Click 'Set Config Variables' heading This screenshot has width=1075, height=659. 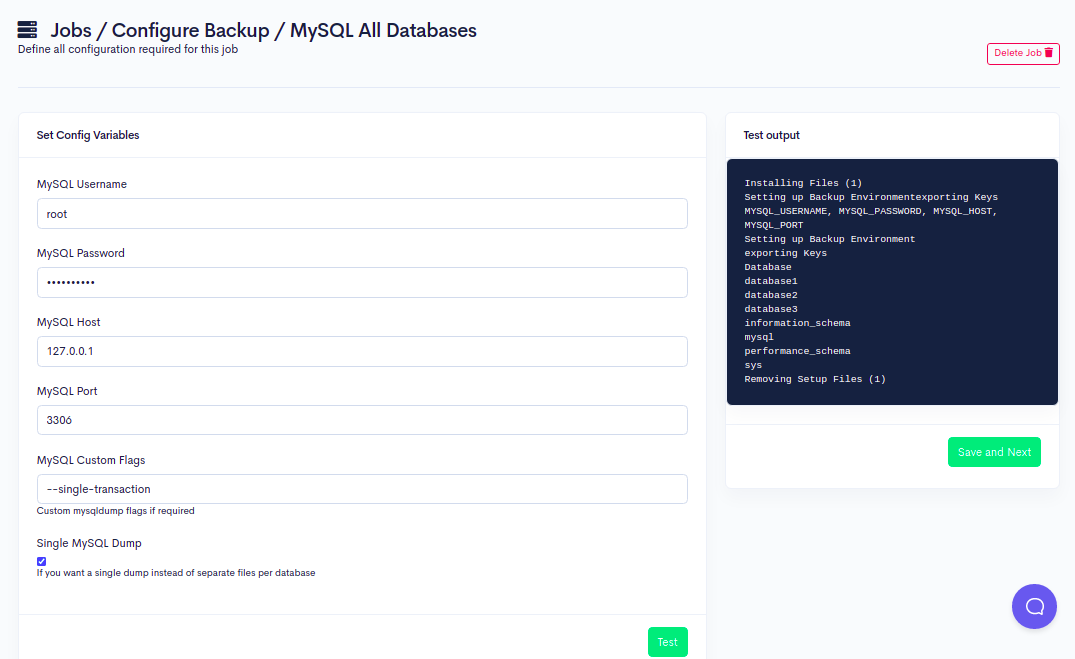click(88, 135)
